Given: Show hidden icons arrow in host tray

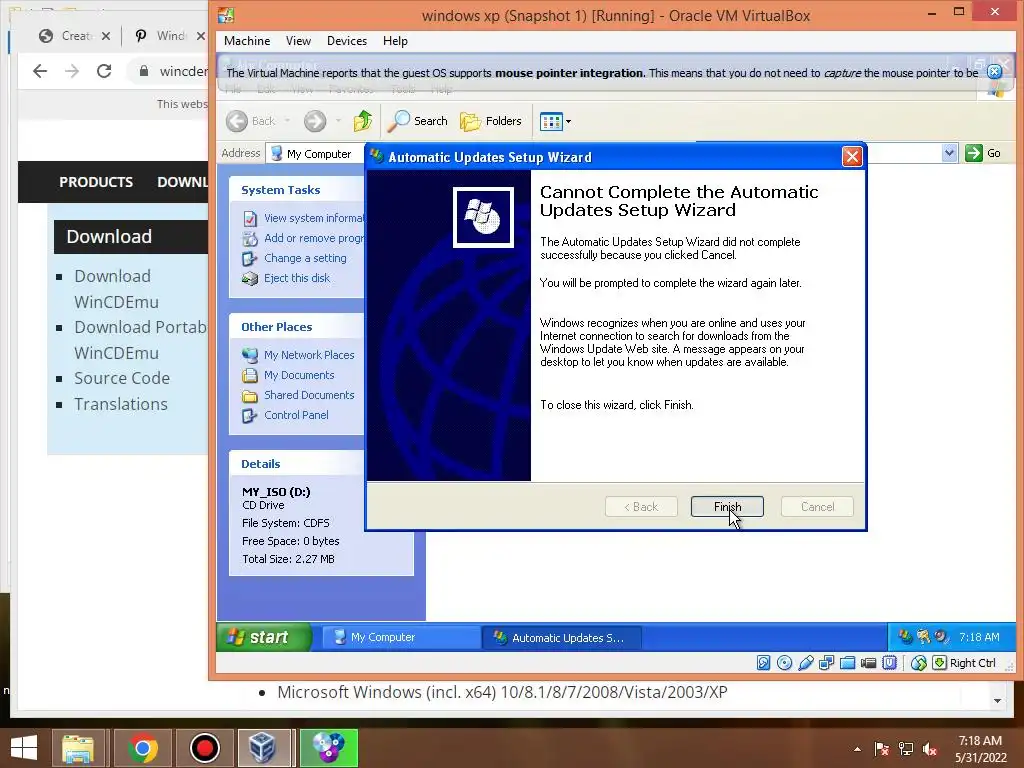Looking at the screenshot, I should (857, 749).
